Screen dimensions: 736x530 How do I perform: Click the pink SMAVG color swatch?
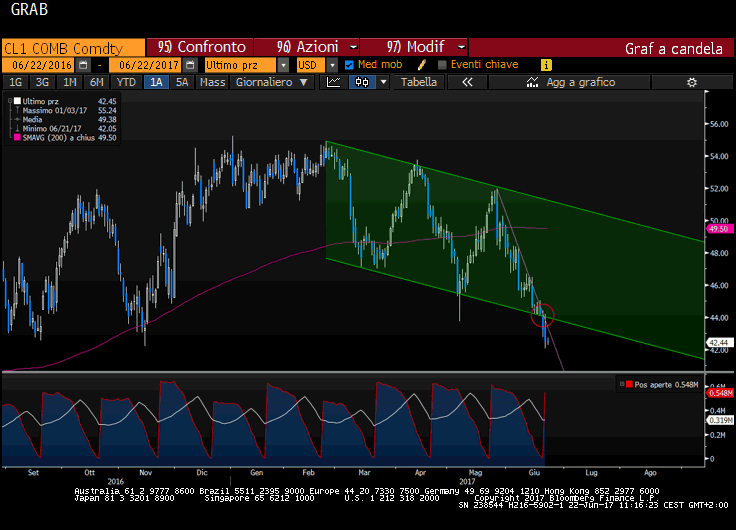(x=14, y=138)
